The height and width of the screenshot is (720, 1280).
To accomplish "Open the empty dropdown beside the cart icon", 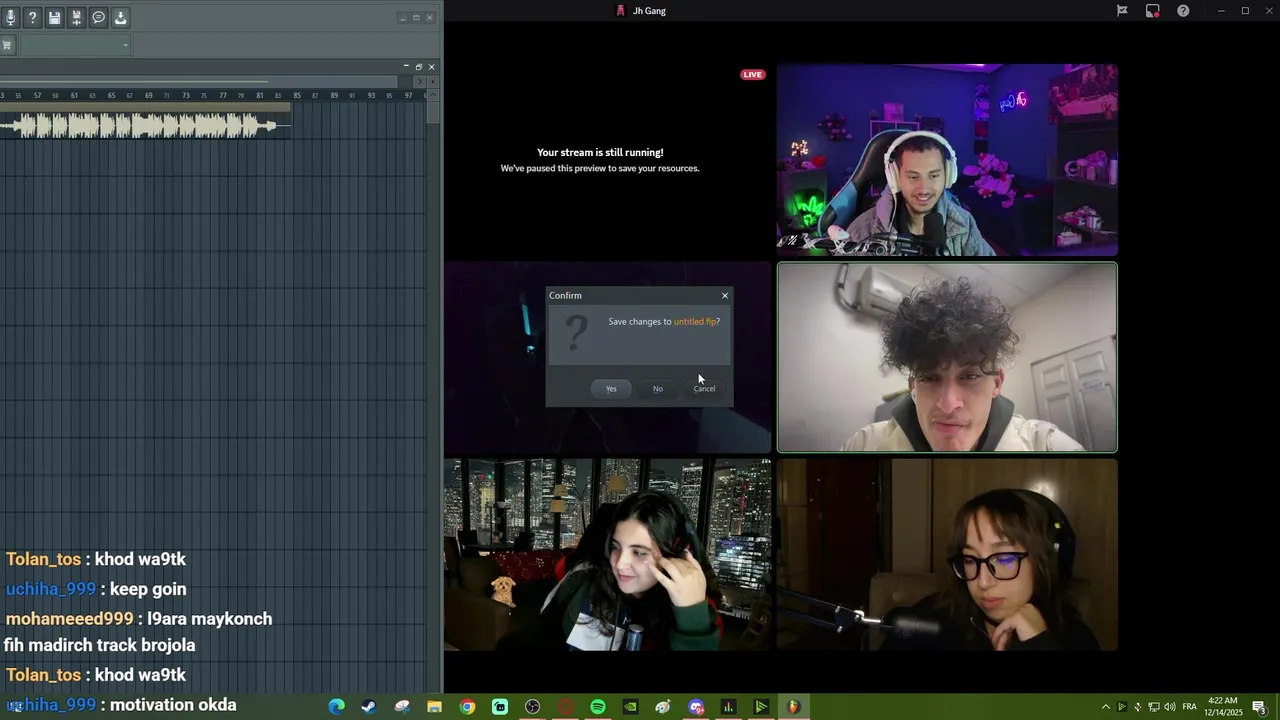I will pos(76,45).
